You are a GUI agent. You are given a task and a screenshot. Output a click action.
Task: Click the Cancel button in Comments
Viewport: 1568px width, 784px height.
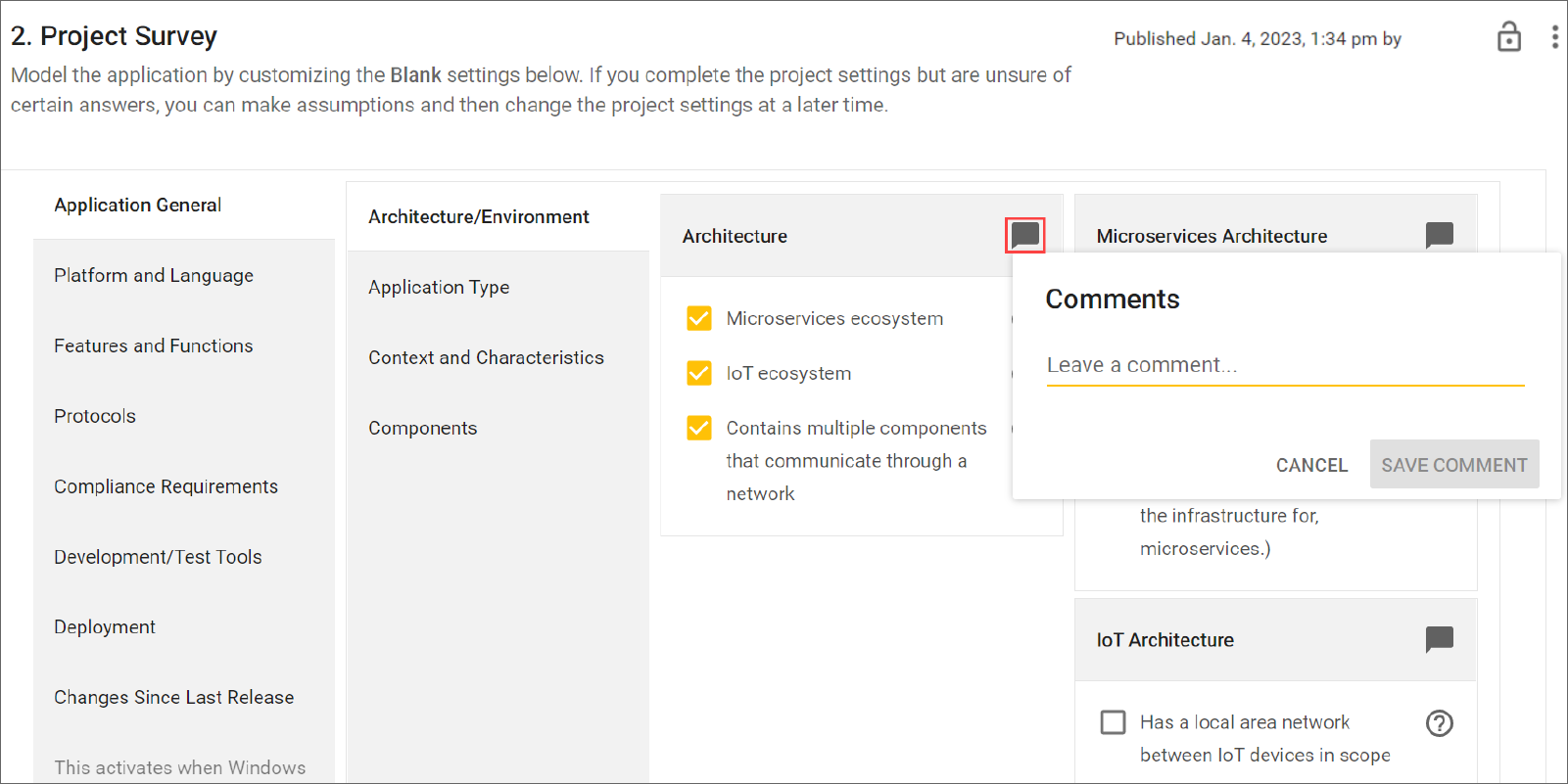pos(1311,465)
